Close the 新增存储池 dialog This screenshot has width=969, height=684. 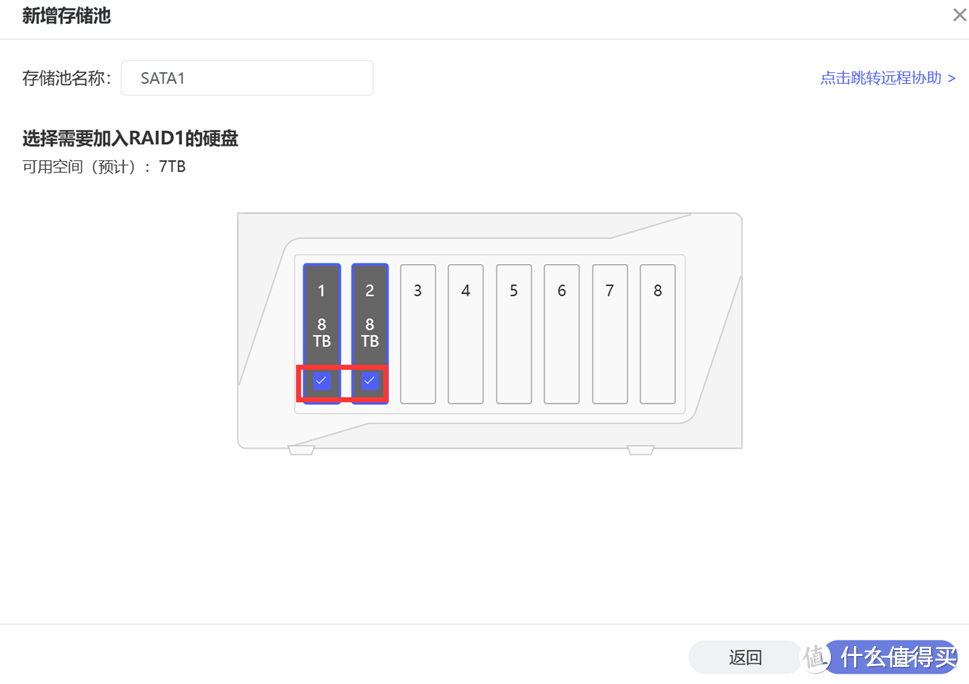coord(957,15)
